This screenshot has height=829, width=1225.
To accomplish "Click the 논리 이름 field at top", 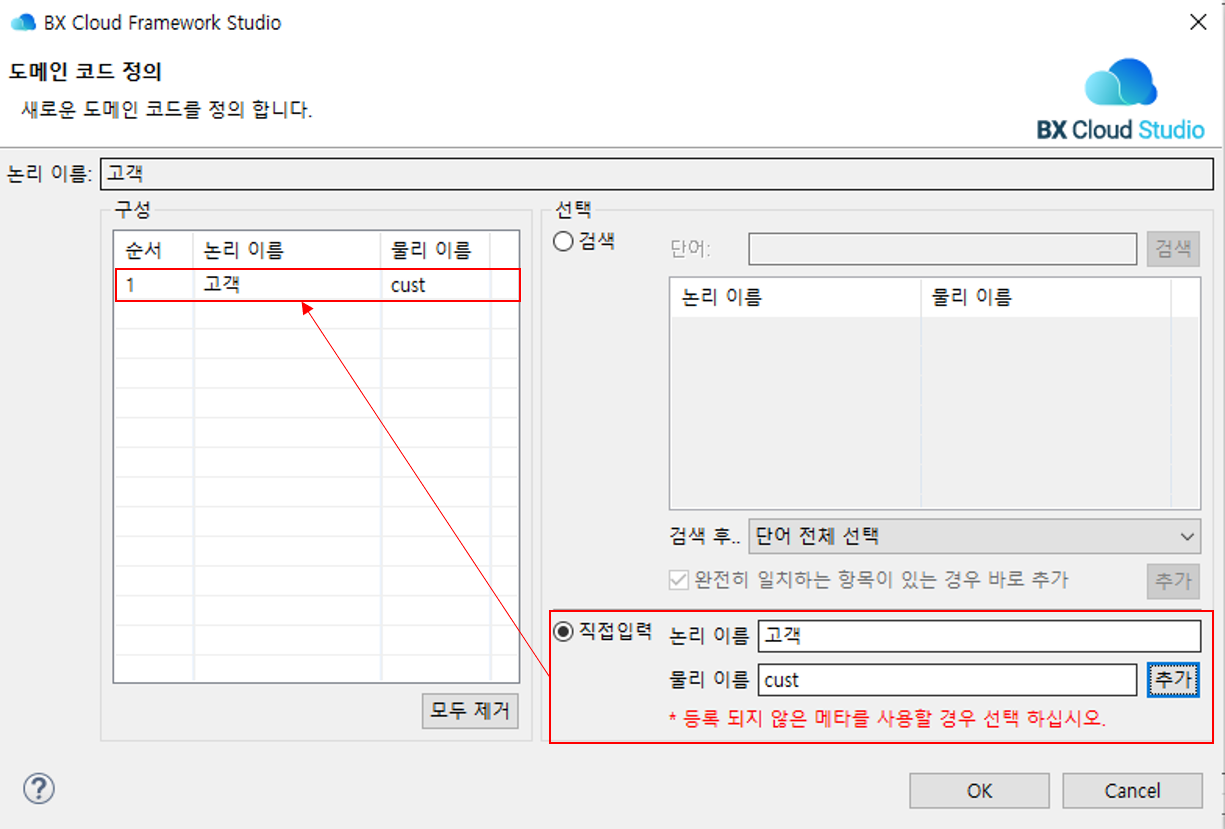I will 656,173.
